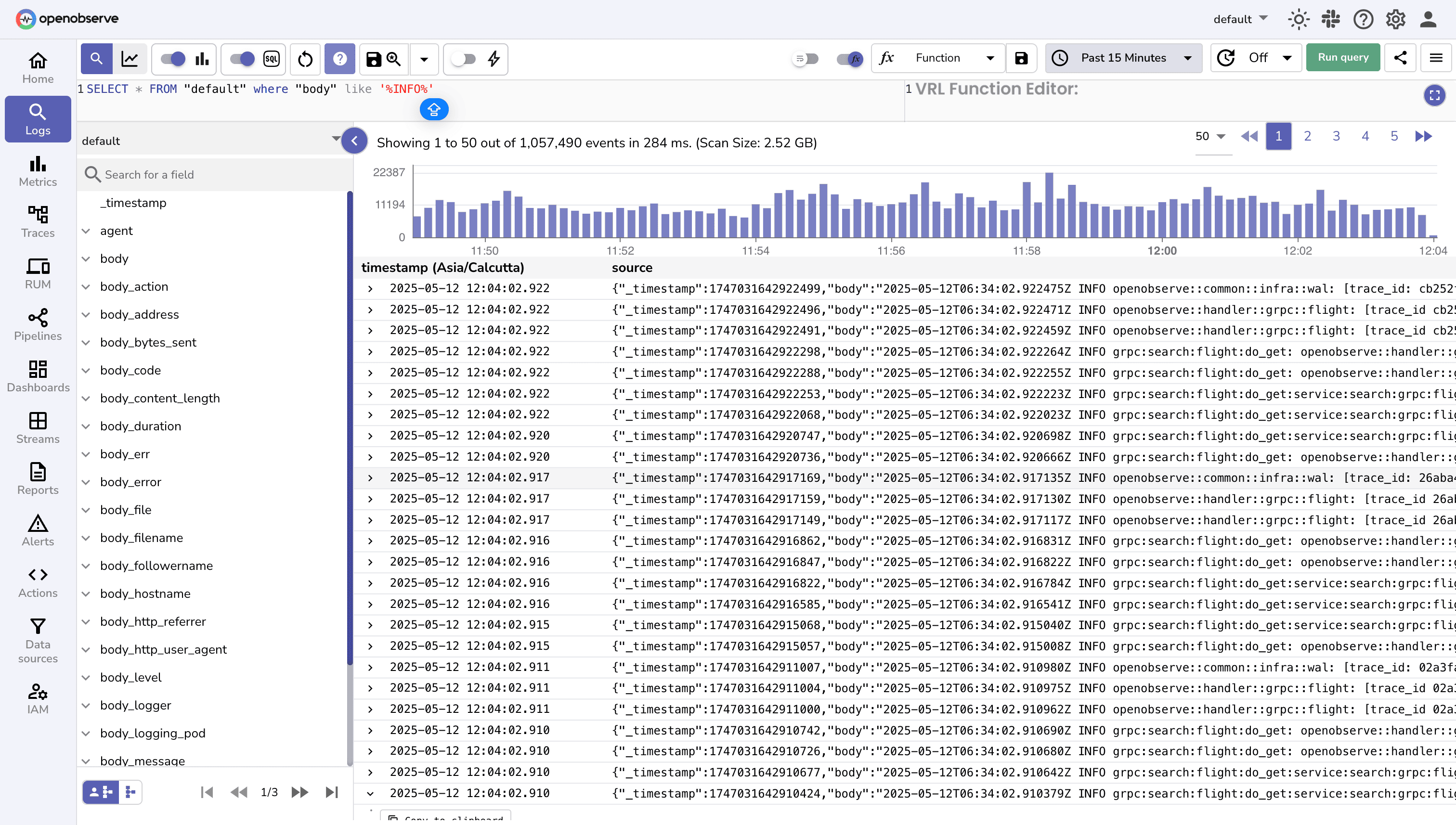The height and width of the screenshot is (825, 1456).
Task: Open the Past 15 Minutes time picker
Action: click(x=1123, y=58)
